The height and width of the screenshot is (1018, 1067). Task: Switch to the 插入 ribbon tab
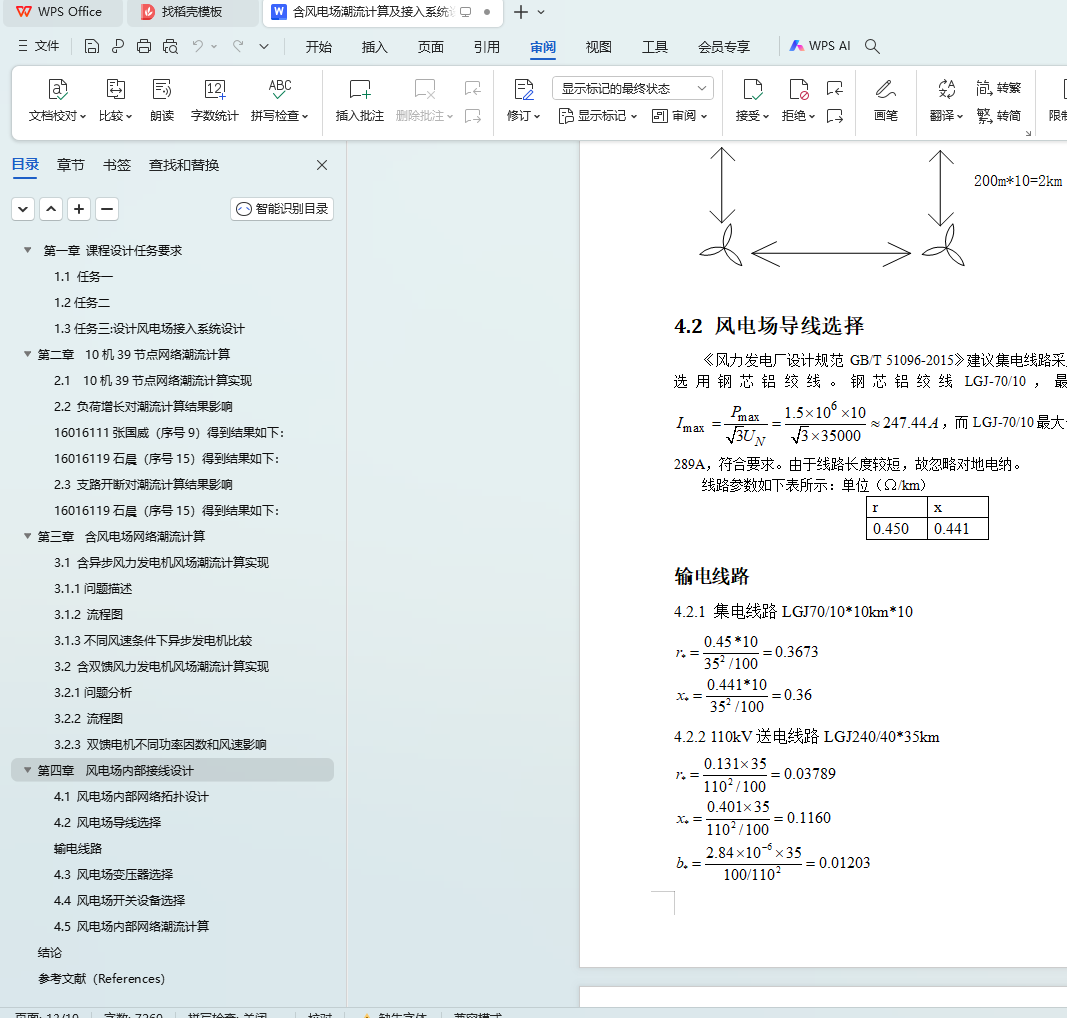tap(374, 47)
